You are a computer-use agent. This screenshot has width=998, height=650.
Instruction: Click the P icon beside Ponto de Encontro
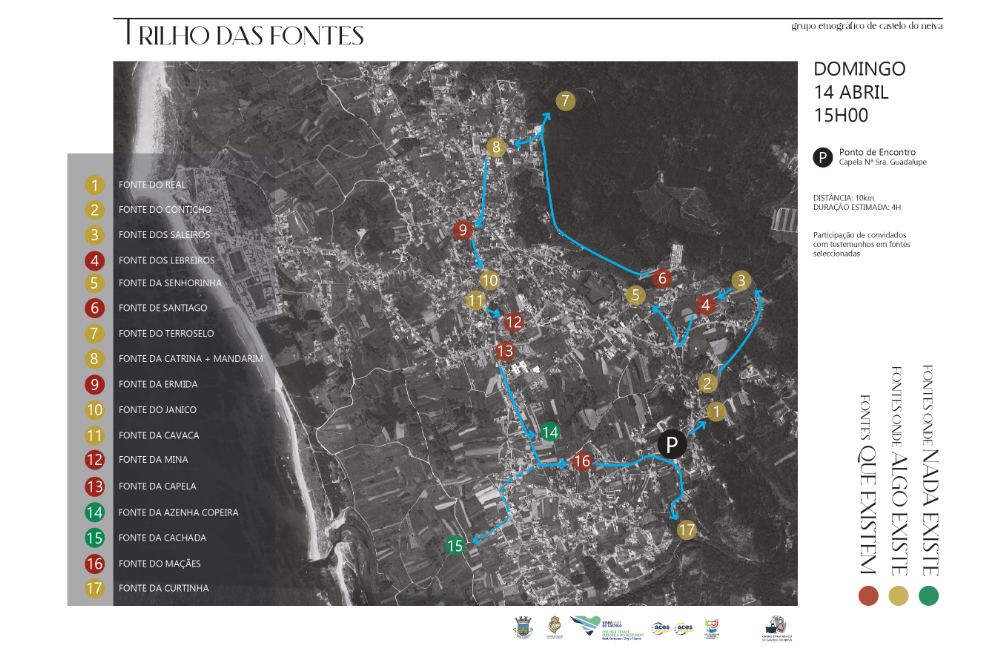pyautogui.click(x=822, y=157)
